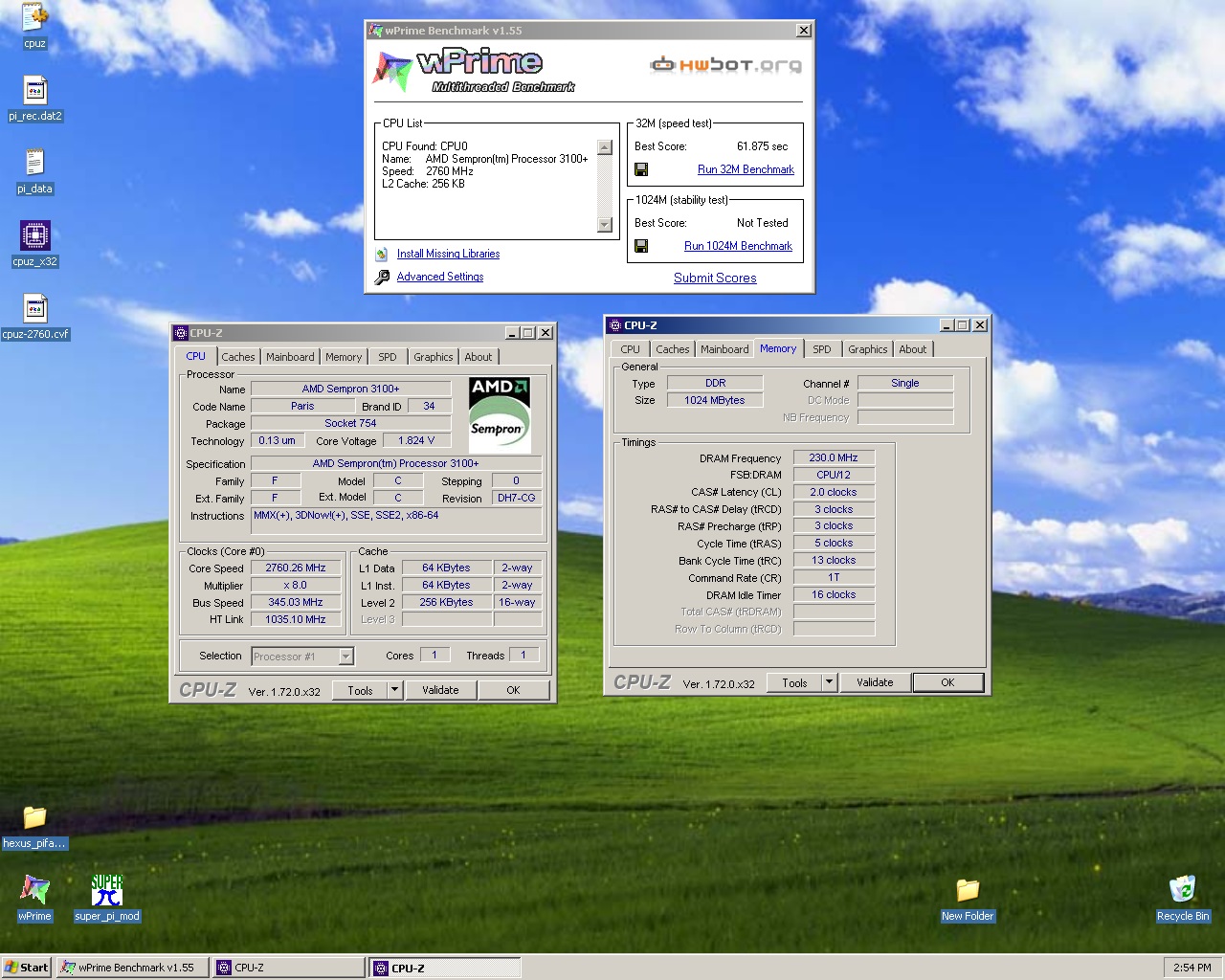Click the CAS# Latency 2.0 clocks value
The image size is (1225, 980).
coord(834,492)
